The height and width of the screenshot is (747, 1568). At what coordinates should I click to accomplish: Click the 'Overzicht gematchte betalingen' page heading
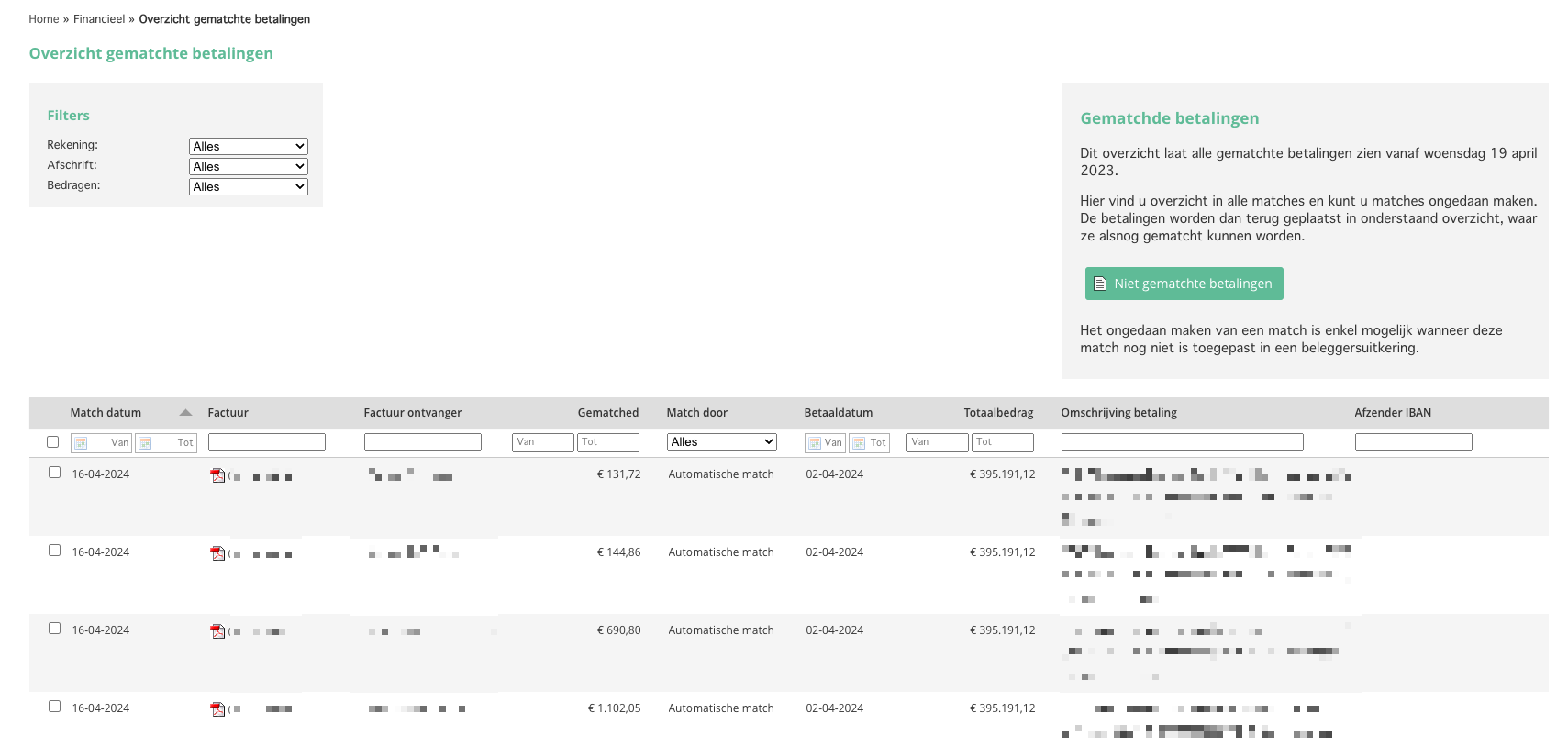(x=151, y=53)
